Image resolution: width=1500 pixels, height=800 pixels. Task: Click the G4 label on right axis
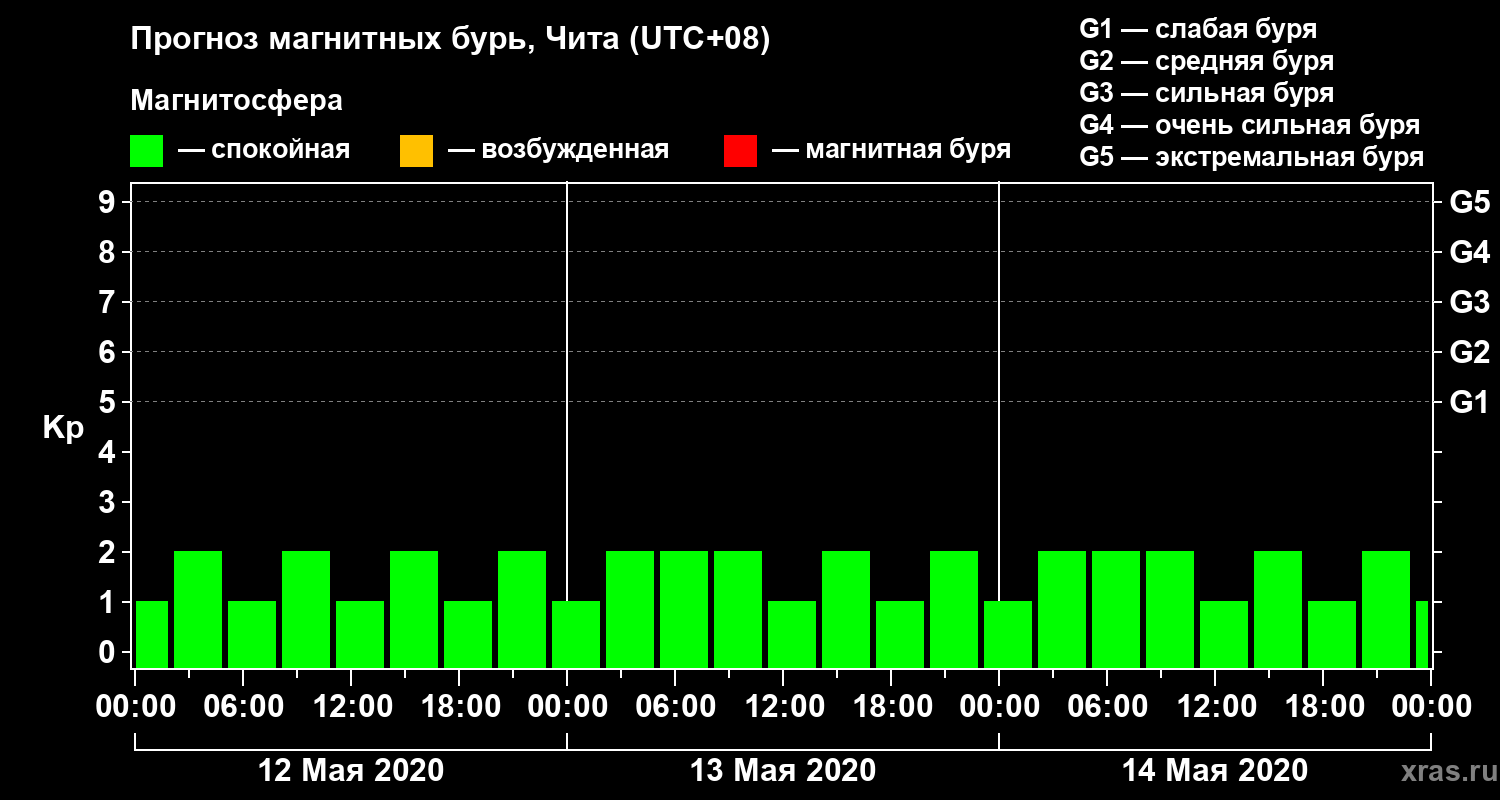[x=1469, y=252]
